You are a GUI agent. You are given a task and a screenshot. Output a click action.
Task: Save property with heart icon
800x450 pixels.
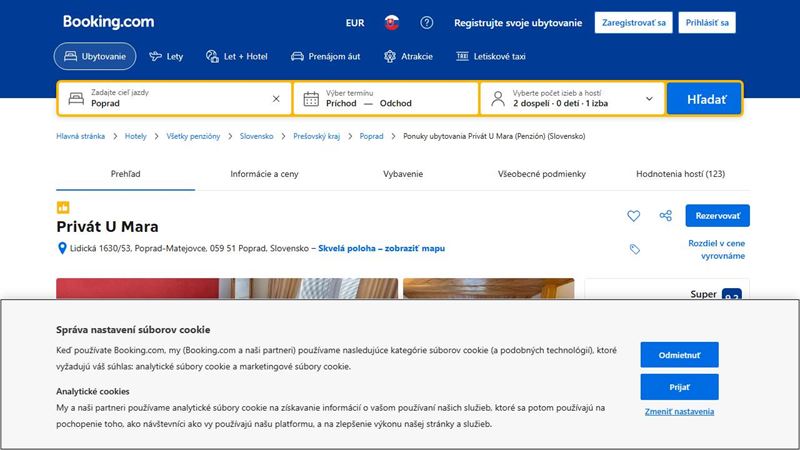pyautogui.click(x=633, y=216)
